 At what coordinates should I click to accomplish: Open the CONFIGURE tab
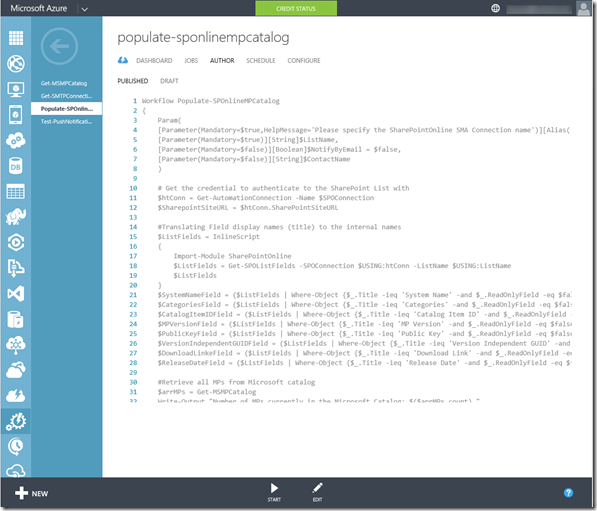click(x=304, y=61)
